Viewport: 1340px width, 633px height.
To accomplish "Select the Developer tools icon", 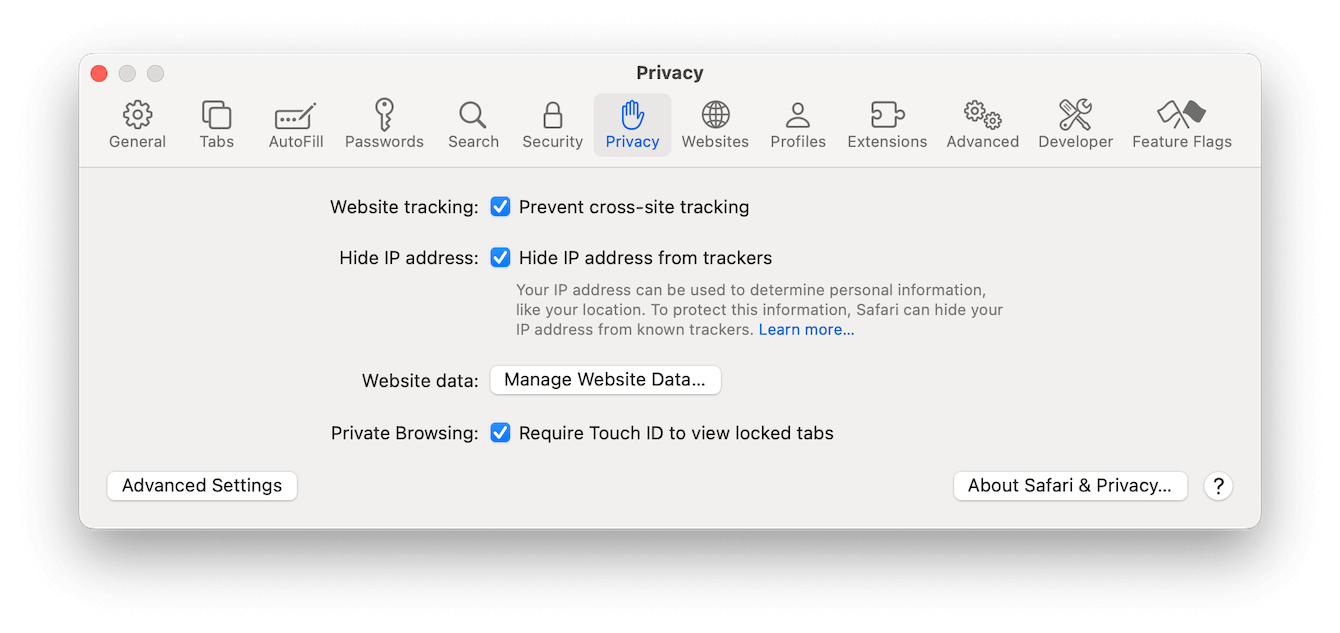I will 1075,115.
